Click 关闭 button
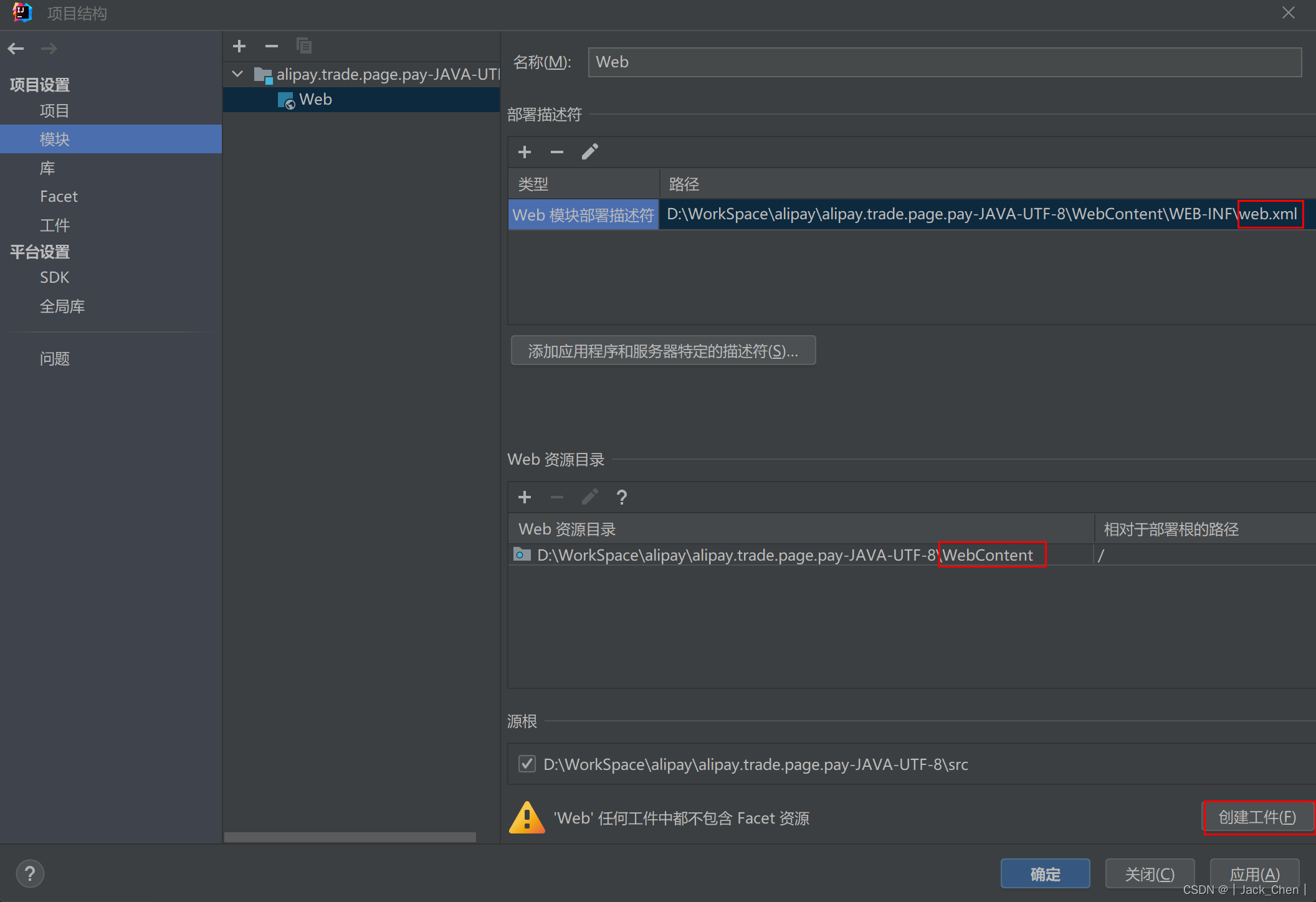This screenshot has width=1316, height=902. pos(1150,874)
